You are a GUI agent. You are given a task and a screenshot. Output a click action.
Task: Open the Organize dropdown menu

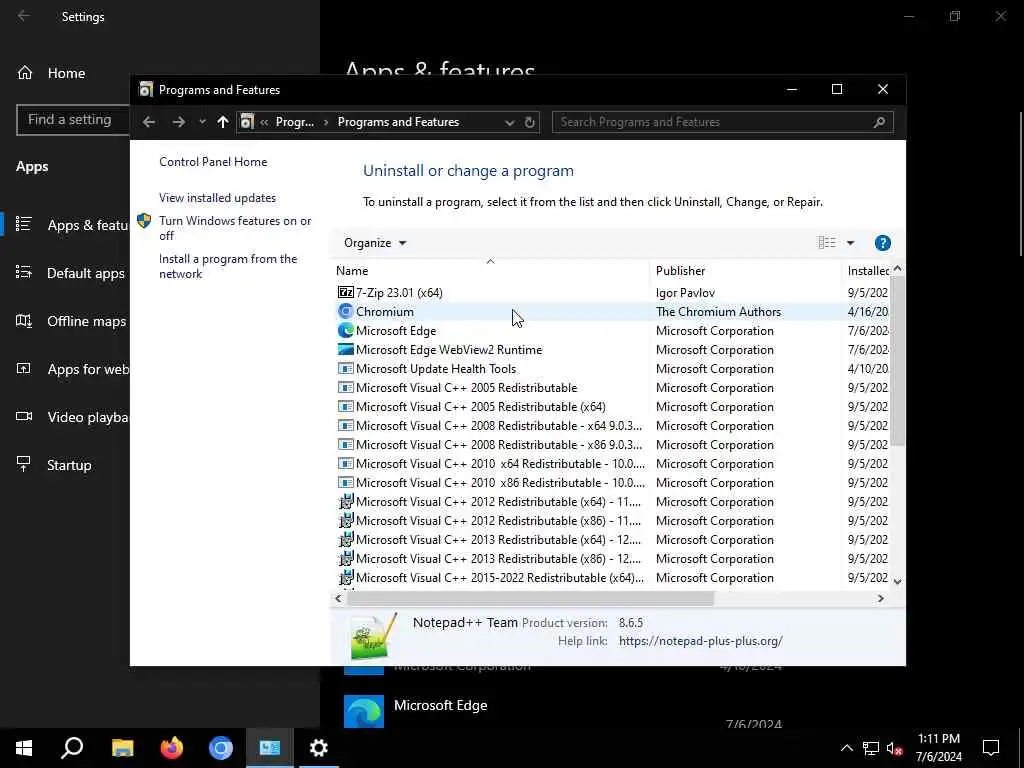click(375, 243)
